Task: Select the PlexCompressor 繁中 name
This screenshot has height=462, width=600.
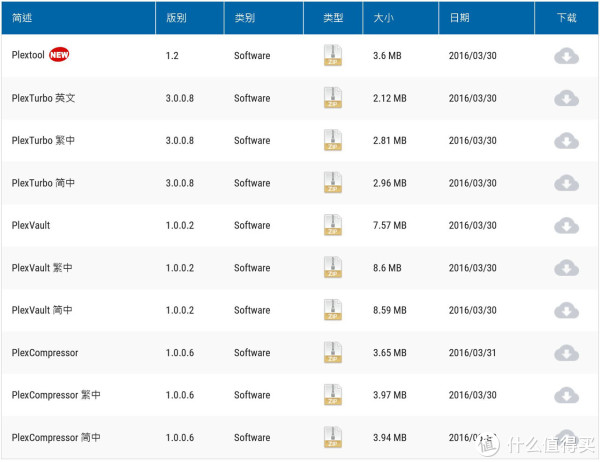Action: (x=56, y=395)
